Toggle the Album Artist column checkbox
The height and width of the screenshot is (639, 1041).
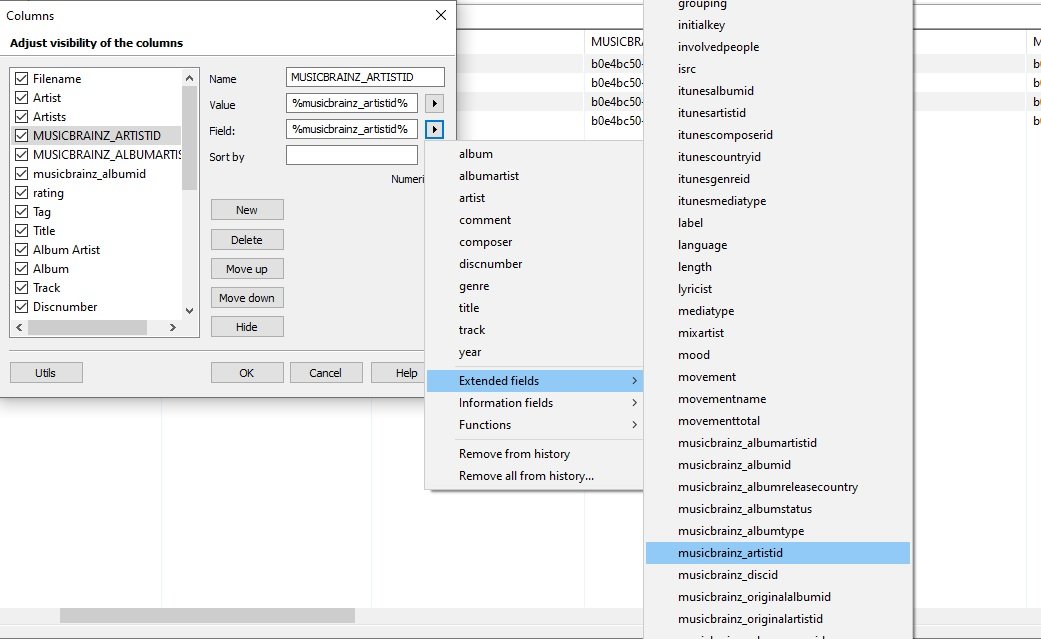coord(21,250)
